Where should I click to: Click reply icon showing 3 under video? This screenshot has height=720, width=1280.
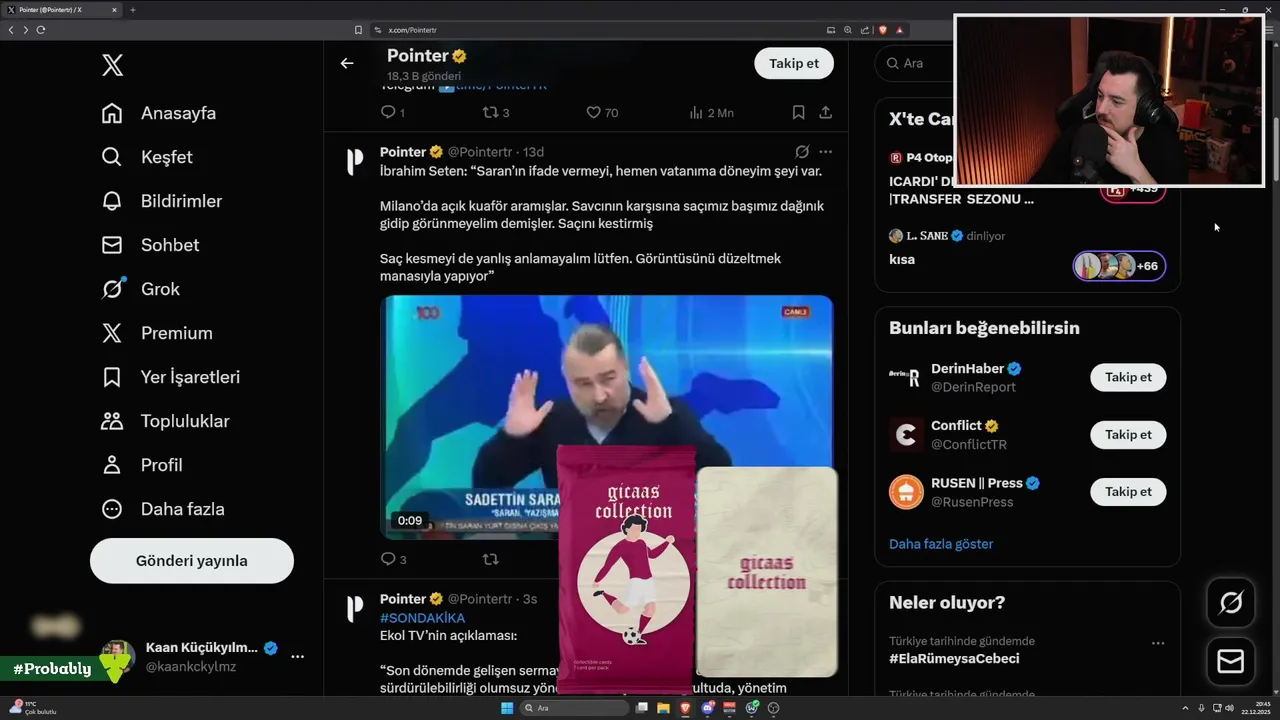point(393,559)
